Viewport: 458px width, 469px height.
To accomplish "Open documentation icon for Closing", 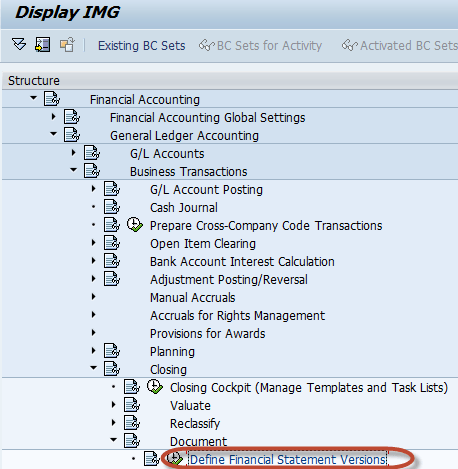I will 112,369.
